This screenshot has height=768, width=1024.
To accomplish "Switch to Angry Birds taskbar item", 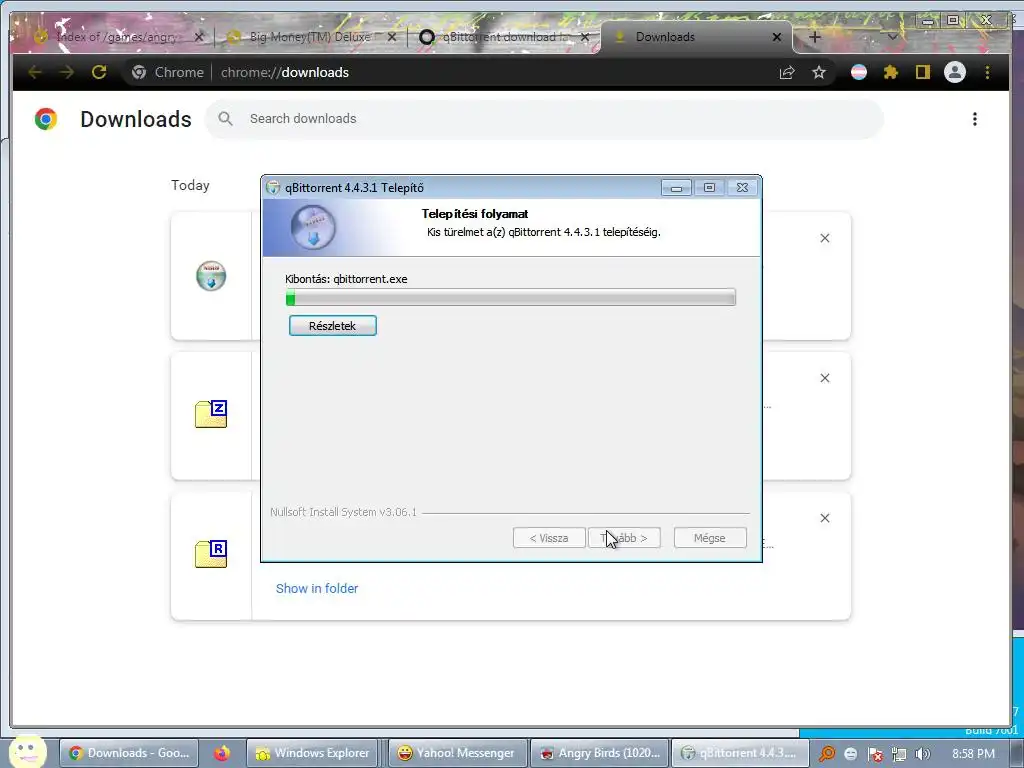I will pyautogui.click(x=599, y=754).
